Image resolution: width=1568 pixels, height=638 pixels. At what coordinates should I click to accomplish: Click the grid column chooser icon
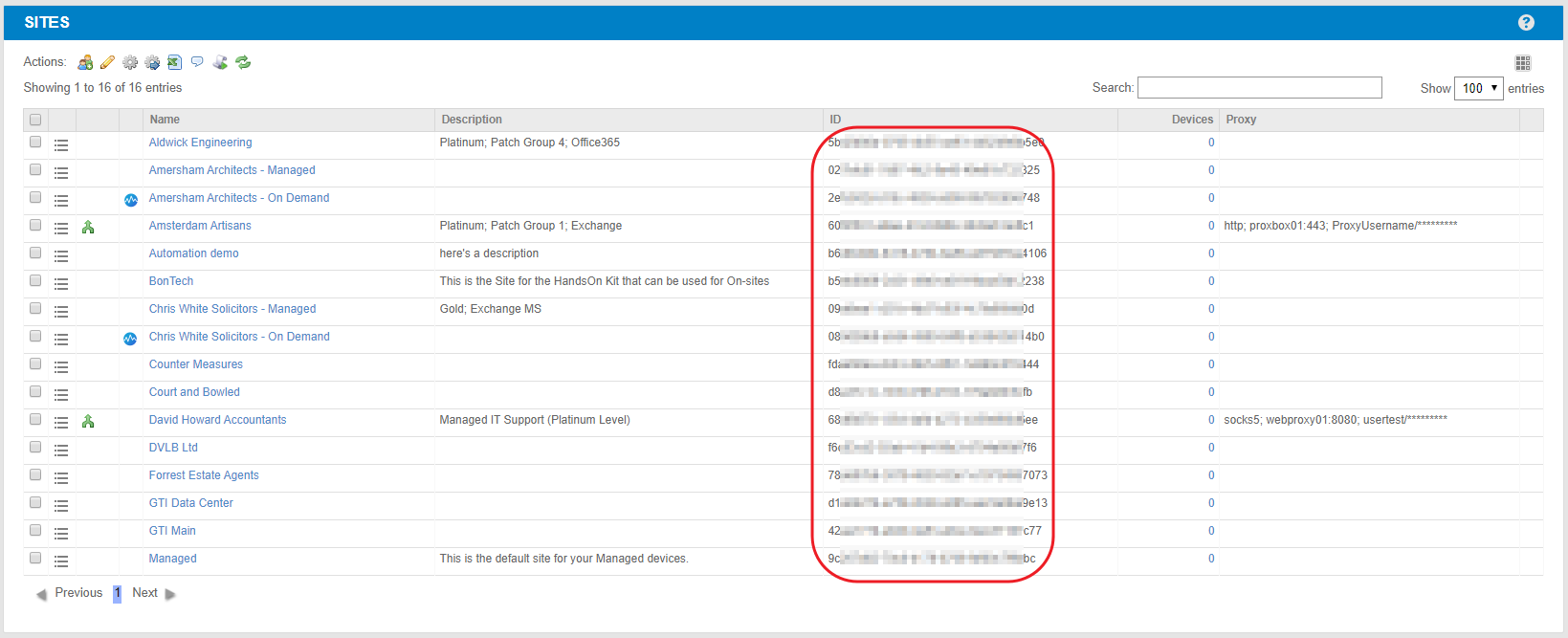[x=1523, y=63]
